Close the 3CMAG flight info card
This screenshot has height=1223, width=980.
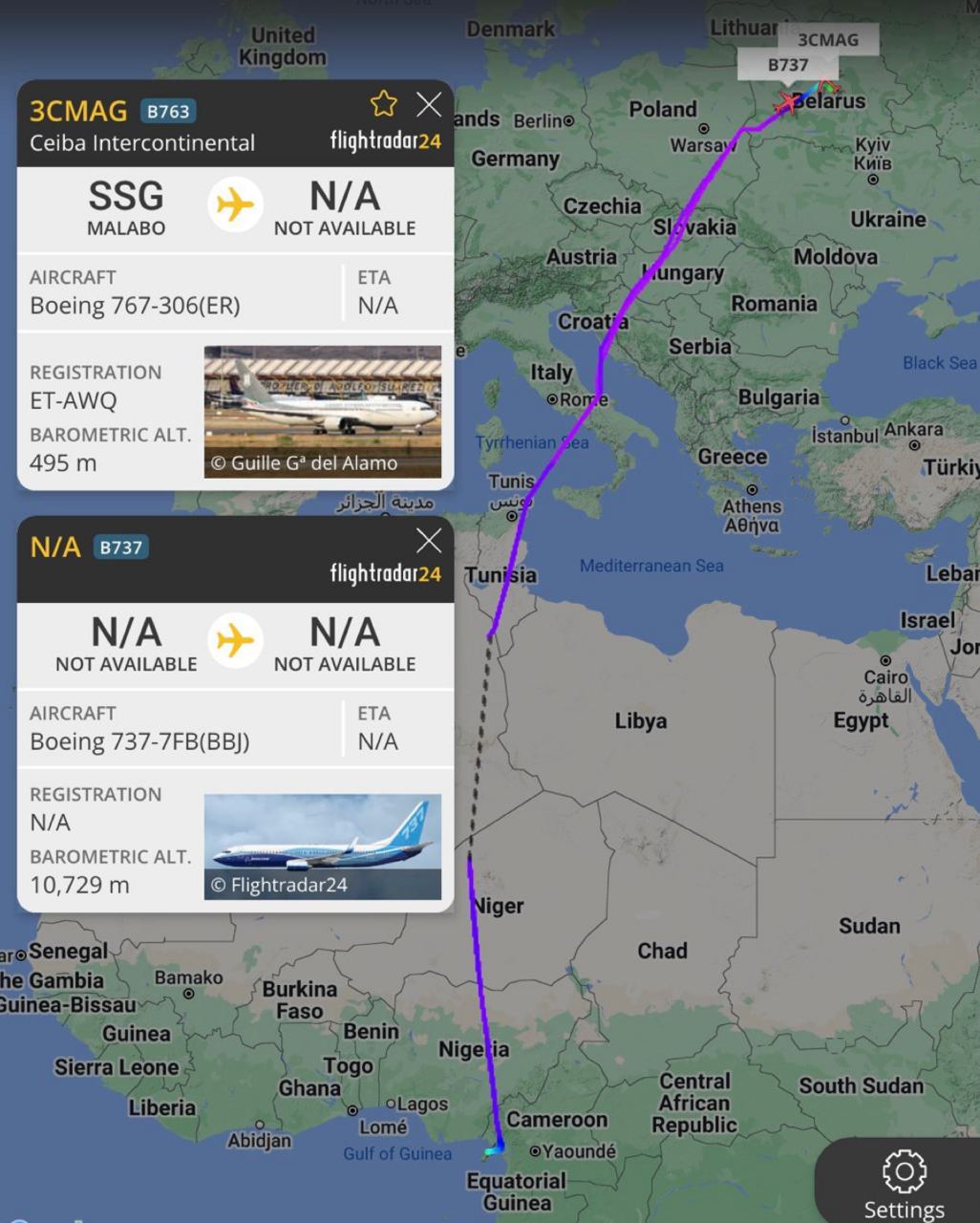click(x=429, y=104)
